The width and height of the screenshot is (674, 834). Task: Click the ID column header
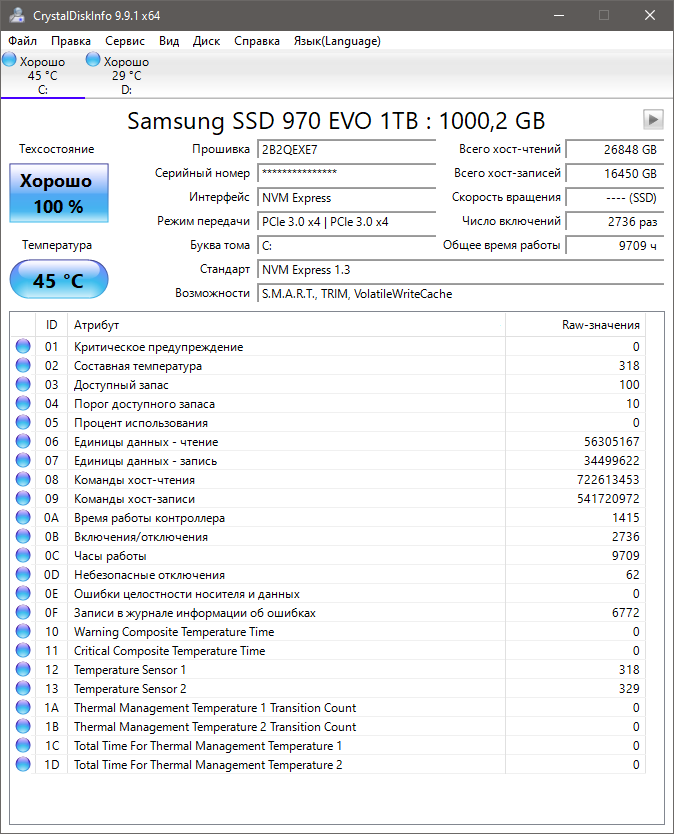click(51, 325)
